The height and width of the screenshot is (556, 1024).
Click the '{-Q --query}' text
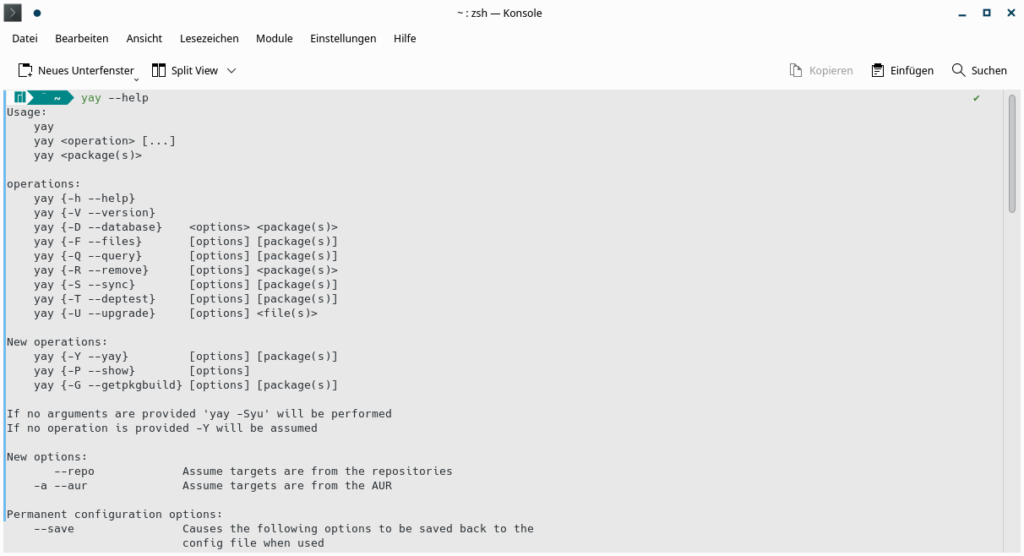(x=101, y=256)
